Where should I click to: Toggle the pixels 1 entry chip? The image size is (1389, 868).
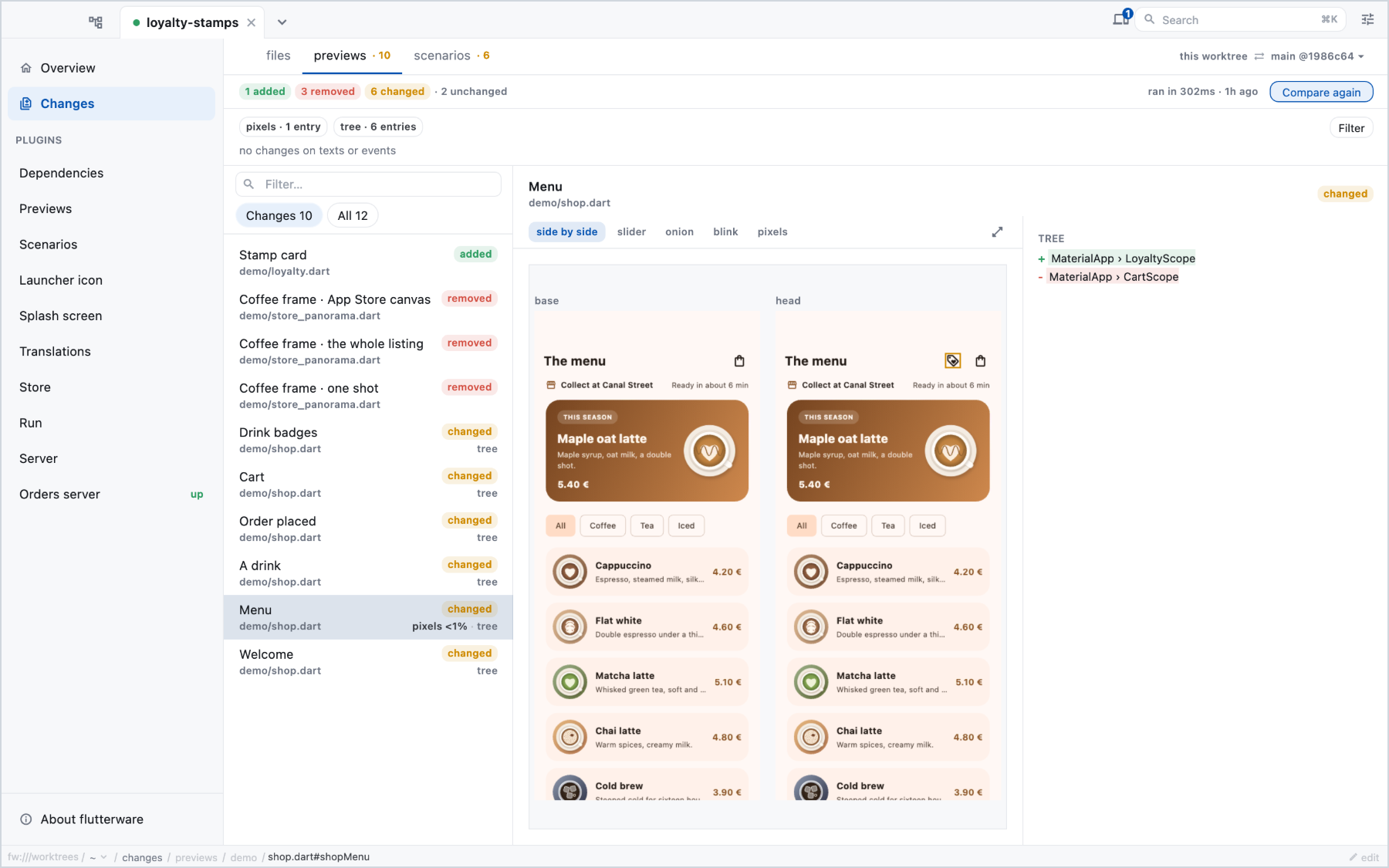283,127
